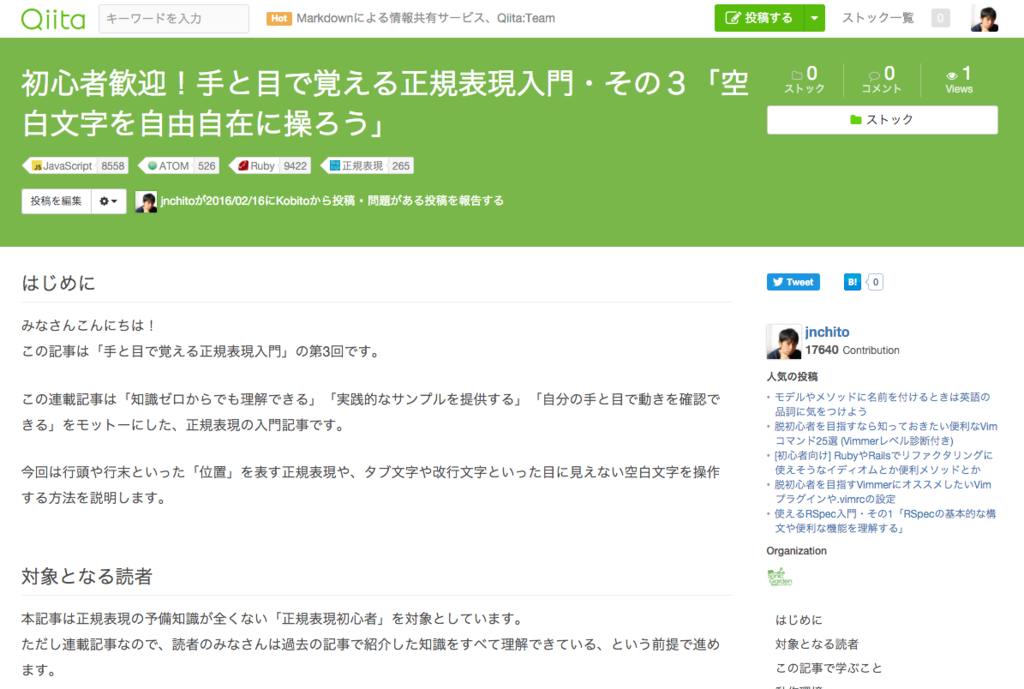Open popular post about モデルやメソッドに名前
Viewport: 1024px width, 689px height.
point(882,404)
